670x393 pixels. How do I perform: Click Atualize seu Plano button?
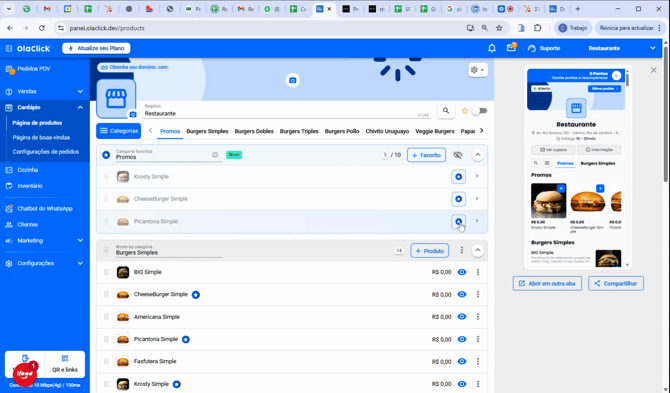96,48
